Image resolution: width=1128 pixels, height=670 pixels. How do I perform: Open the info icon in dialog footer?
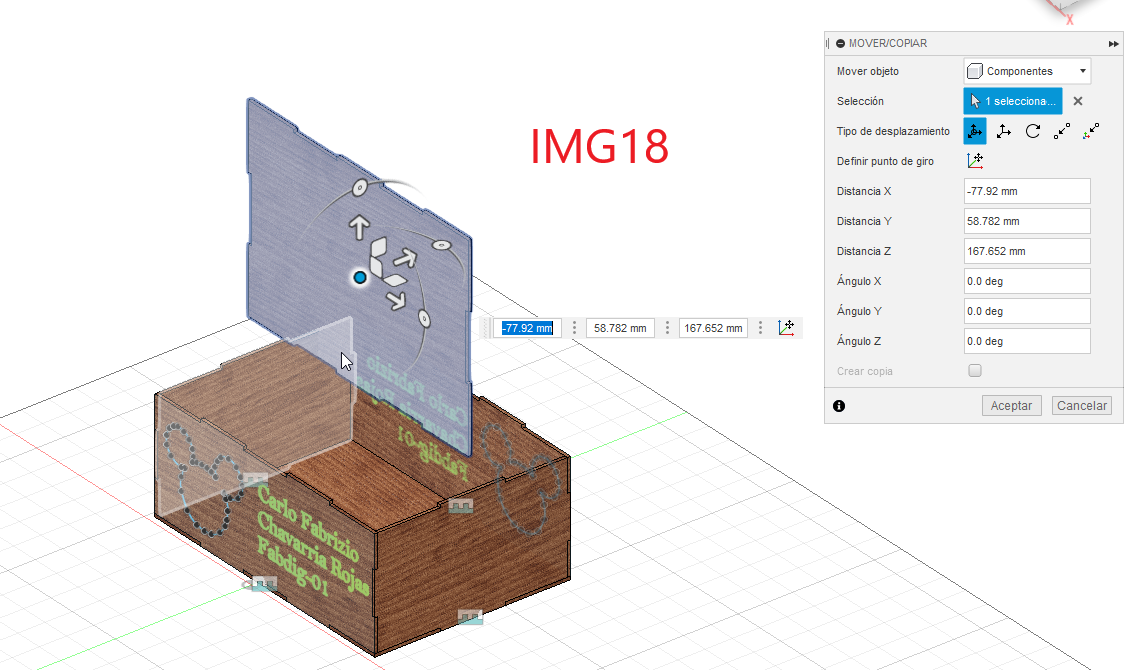pyautogui.click(x=839, y=406)
